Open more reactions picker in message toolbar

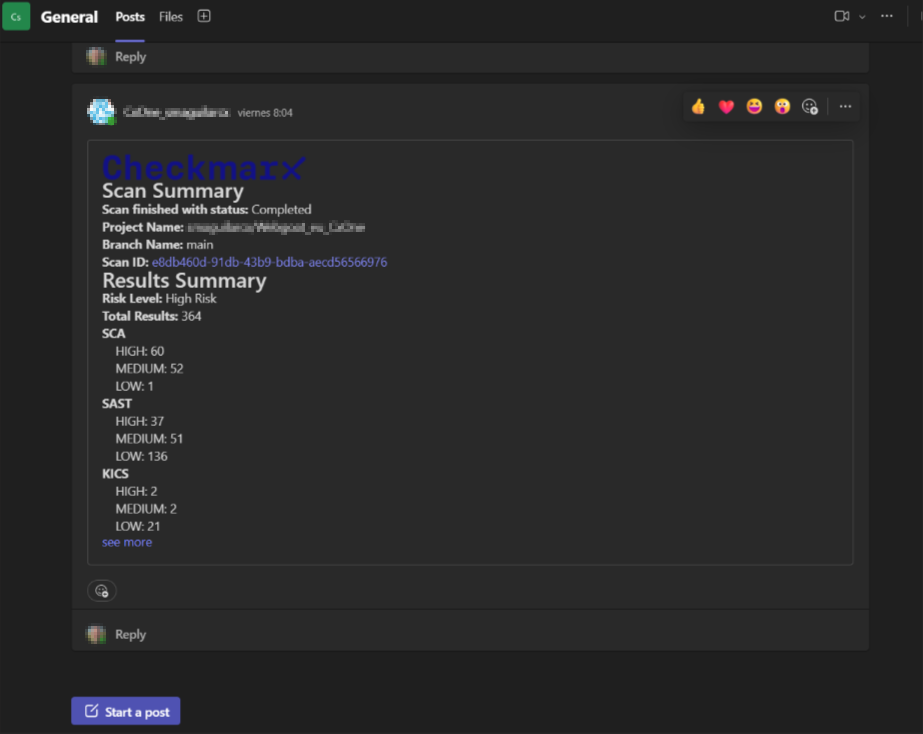click(810, 107)
